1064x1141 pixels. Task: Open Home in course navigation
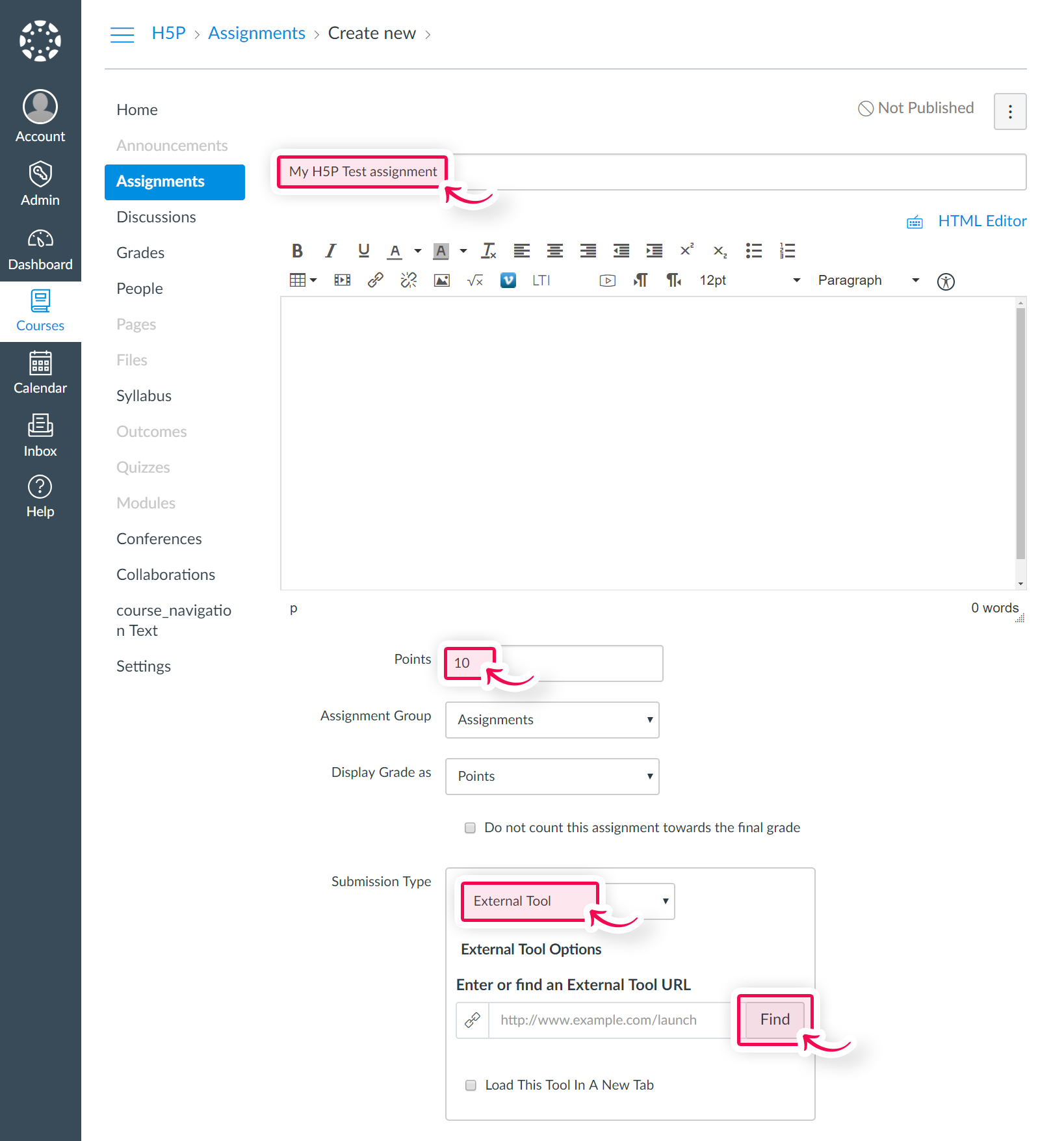137,110
